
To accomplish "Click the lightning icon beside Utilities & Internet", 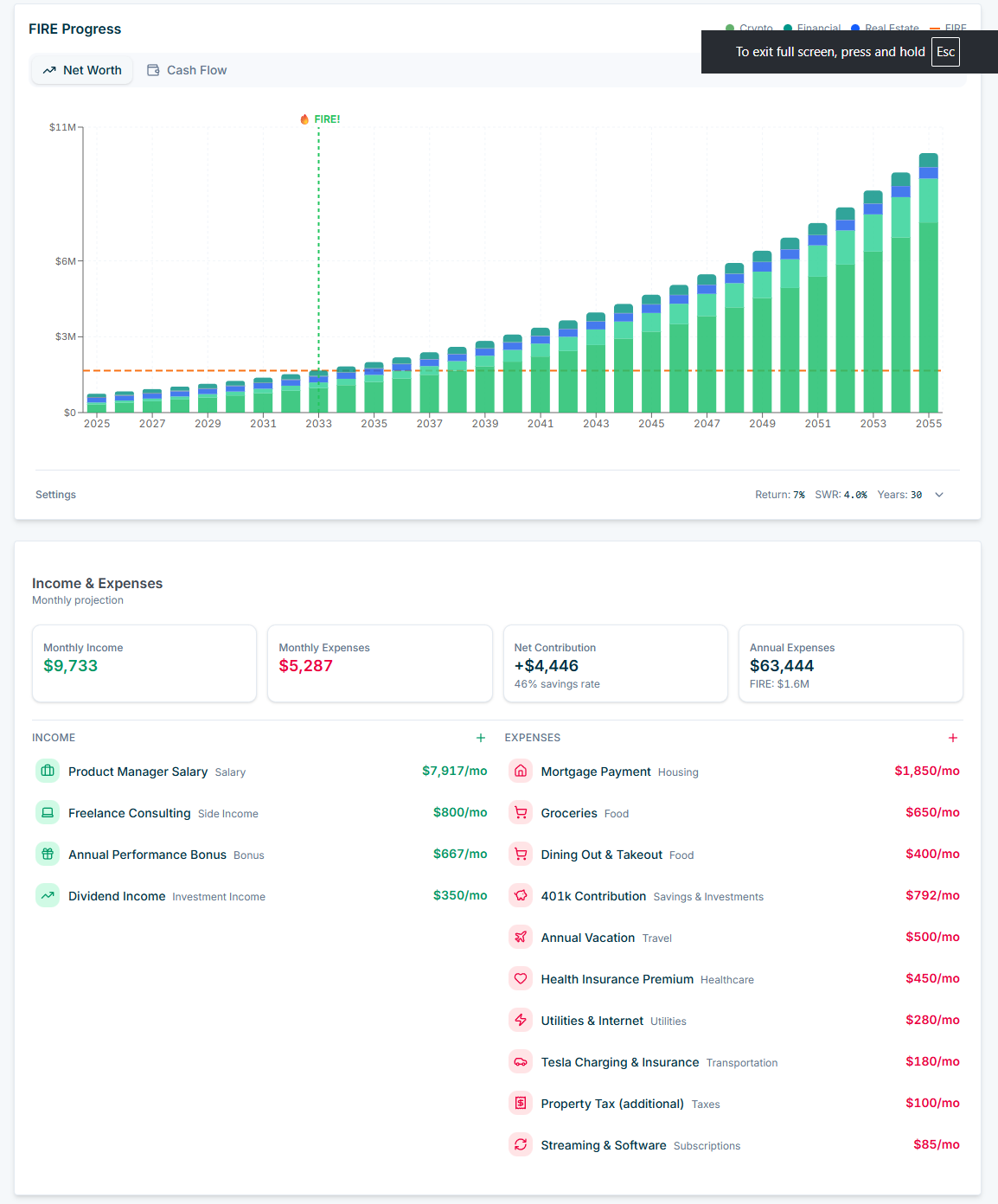I will pos(521,1020).
